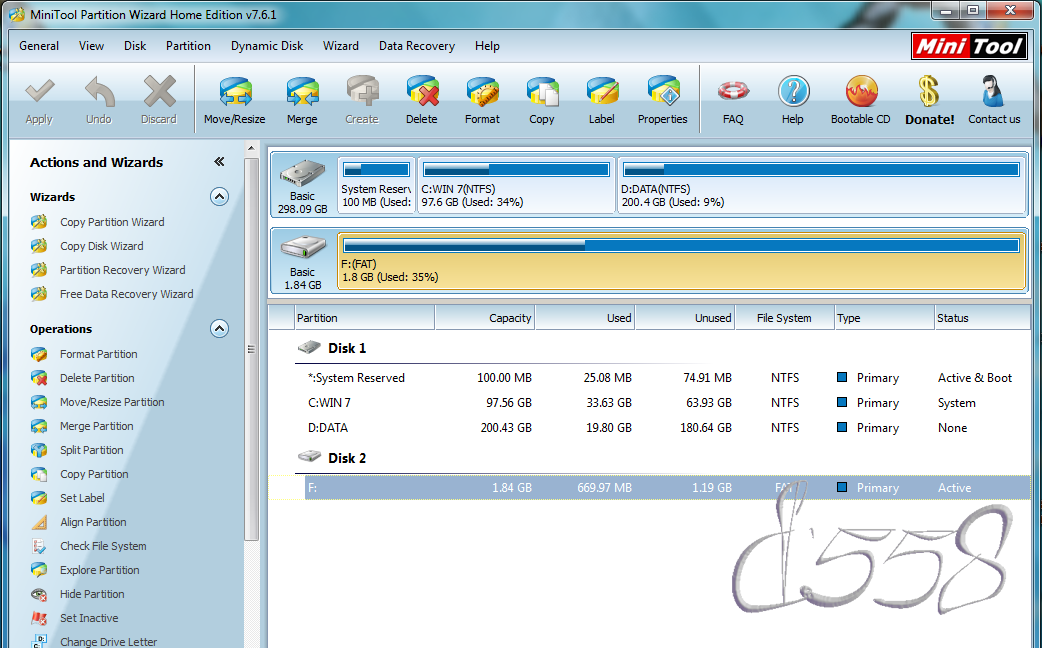1042x648 pixels.
Task: Click the sidebar scroll up arrow
Action: click(x=251, y=148)
